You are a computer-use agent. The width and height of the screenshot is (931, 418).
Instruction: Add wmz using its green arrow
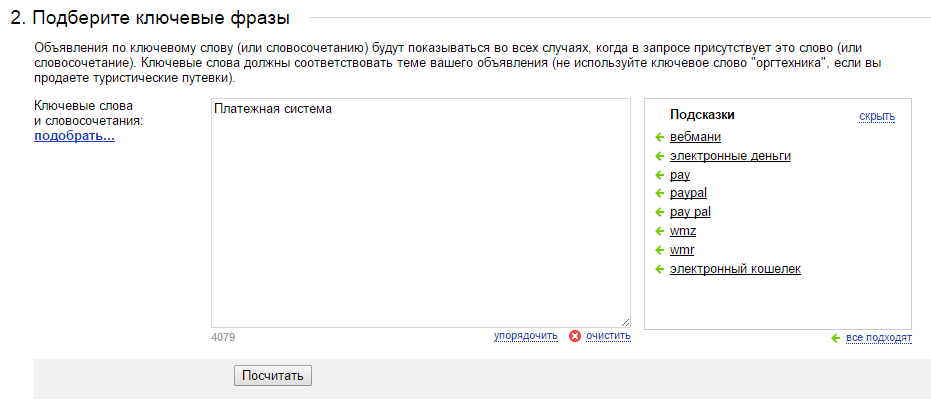click(658, 231)
